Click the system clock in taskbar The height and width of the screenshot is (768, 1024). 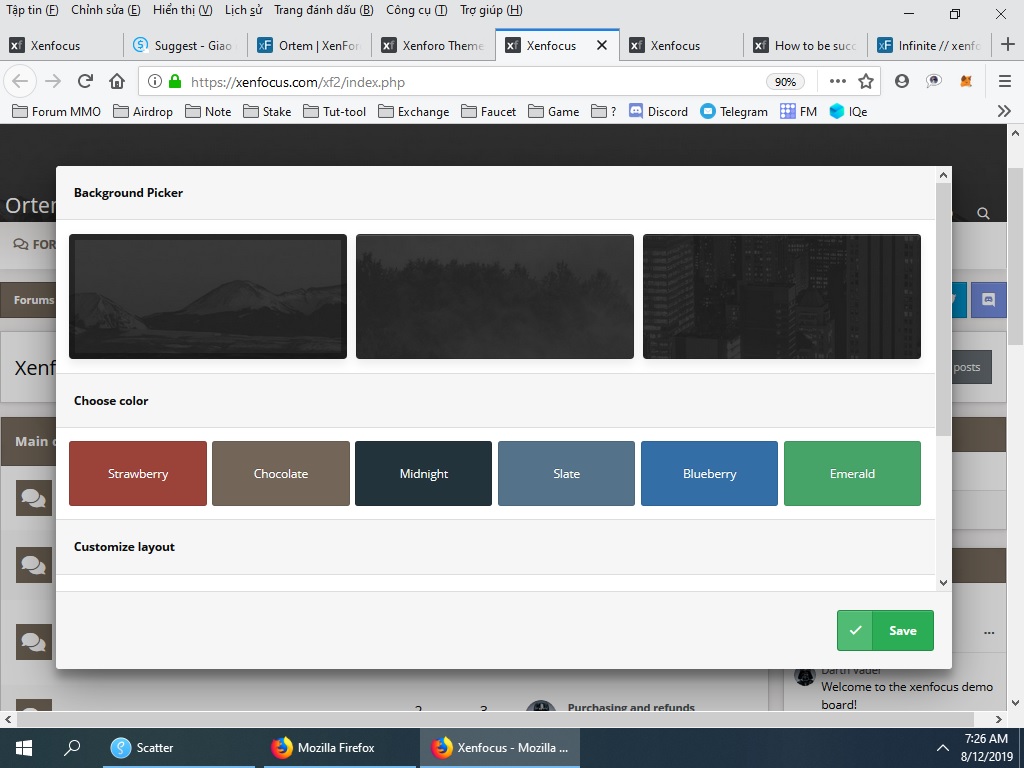point(986,748)
